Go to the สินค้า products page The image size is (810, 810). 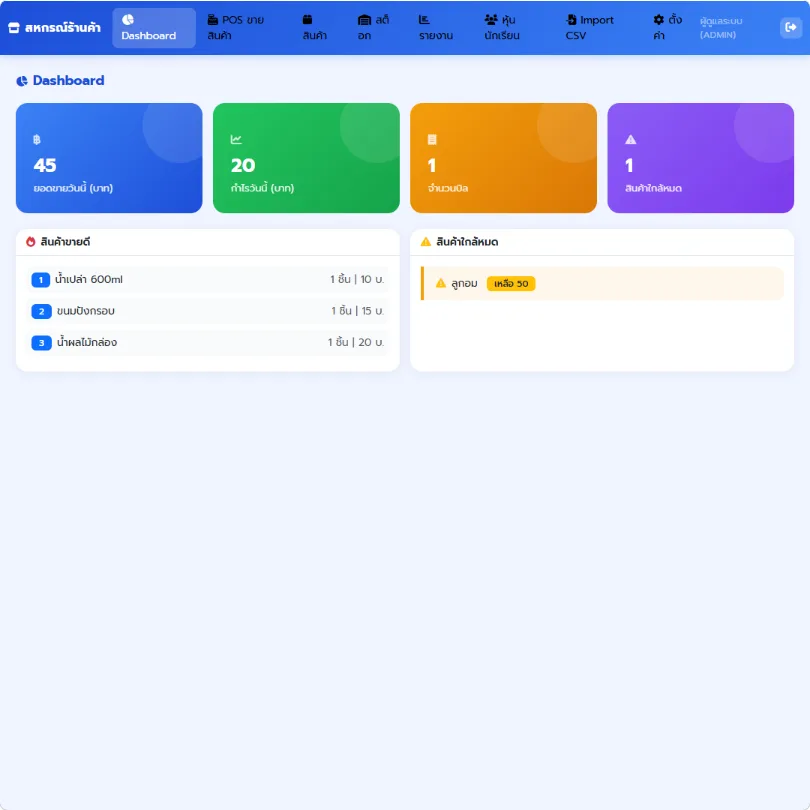(x=315, y=28)
